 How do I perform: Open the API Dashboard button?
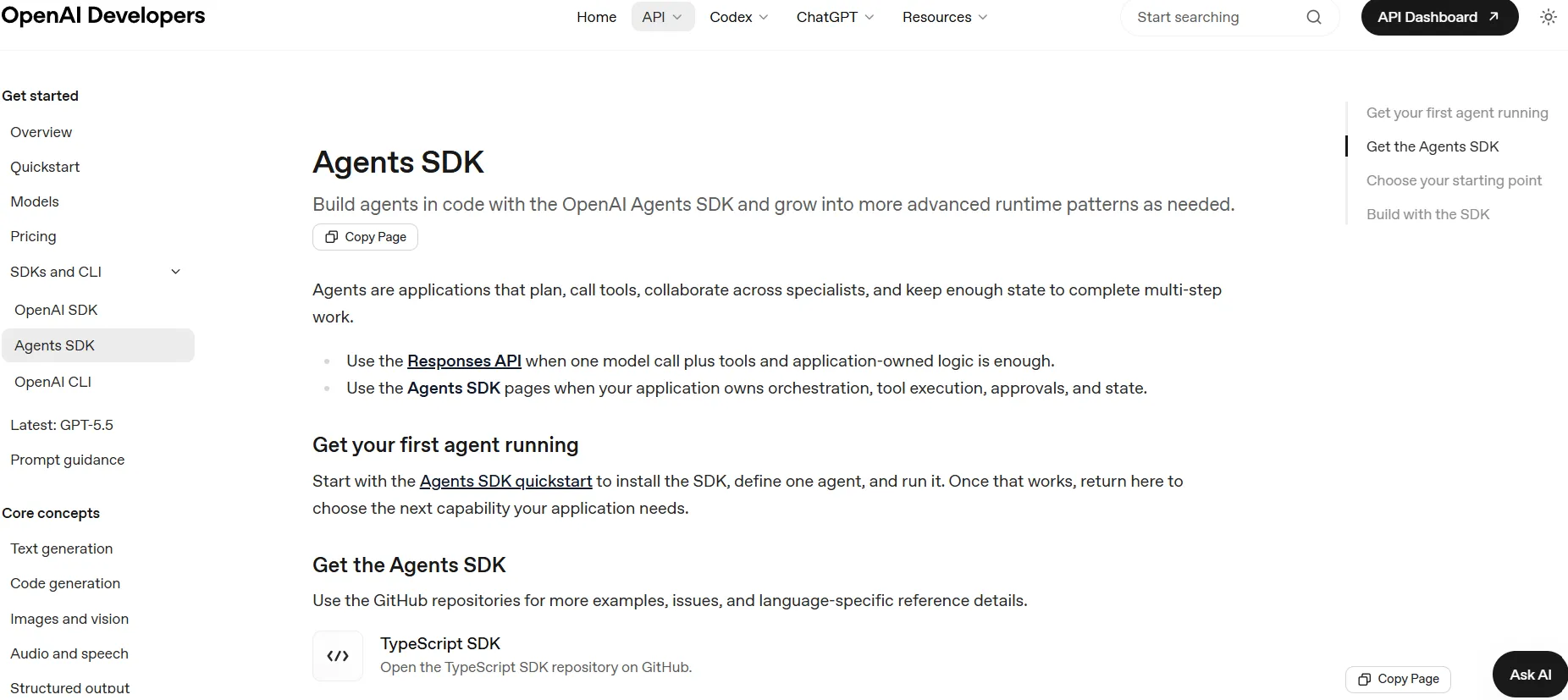point(1439,17)
